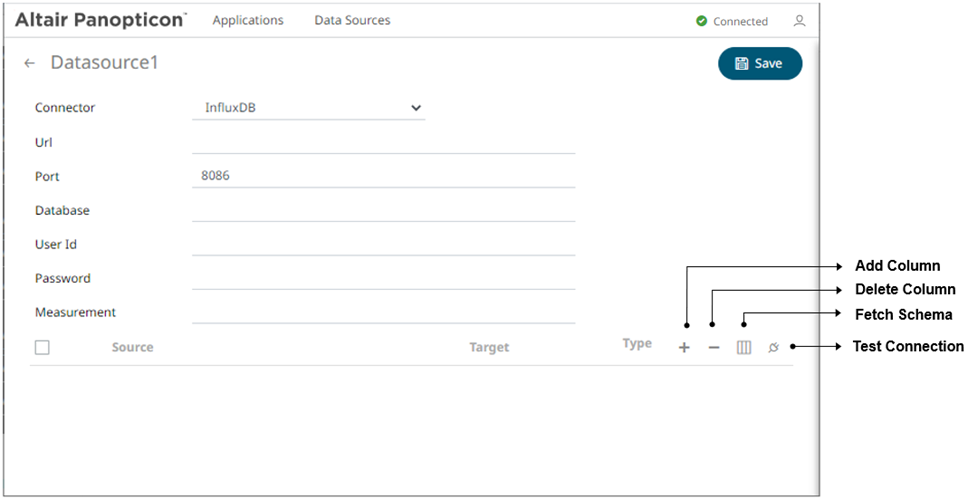The width and height of the screenshot is (968, 499).
Task: Click the Add Column plus icon
Action: [684, 348]
